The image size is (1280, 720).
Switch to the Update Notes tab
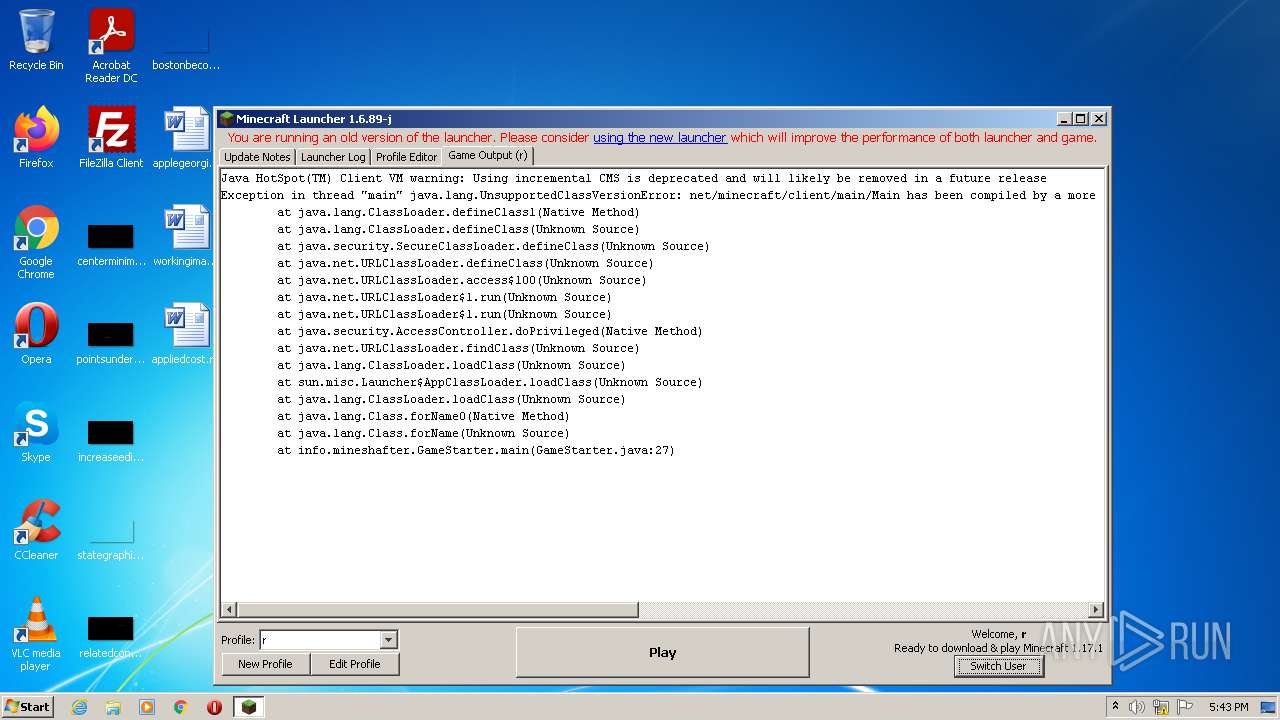[257, 157]
